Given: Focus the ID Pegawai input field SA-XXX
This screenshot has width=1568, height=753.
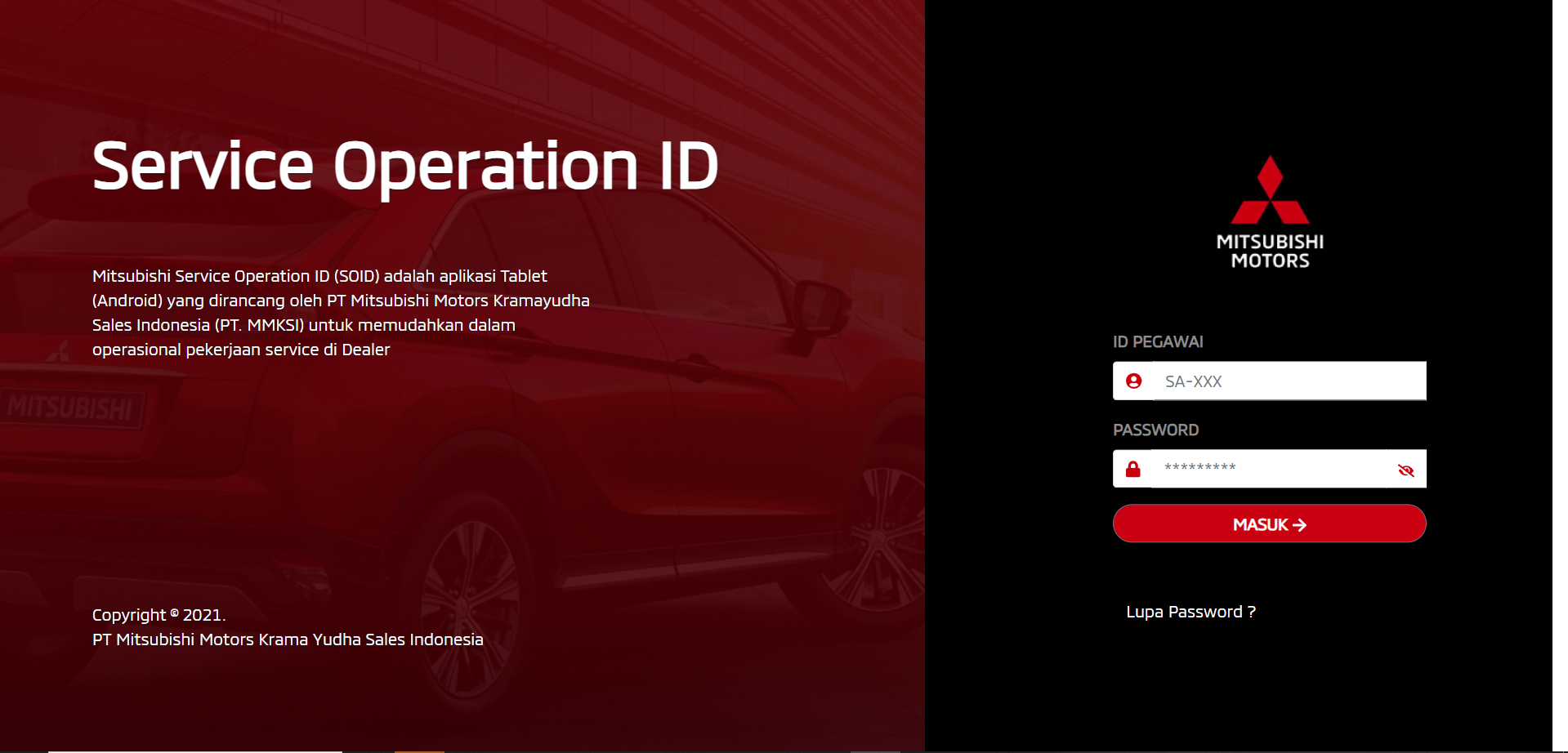Looking at the screenshot, I should coord(1289,381).
